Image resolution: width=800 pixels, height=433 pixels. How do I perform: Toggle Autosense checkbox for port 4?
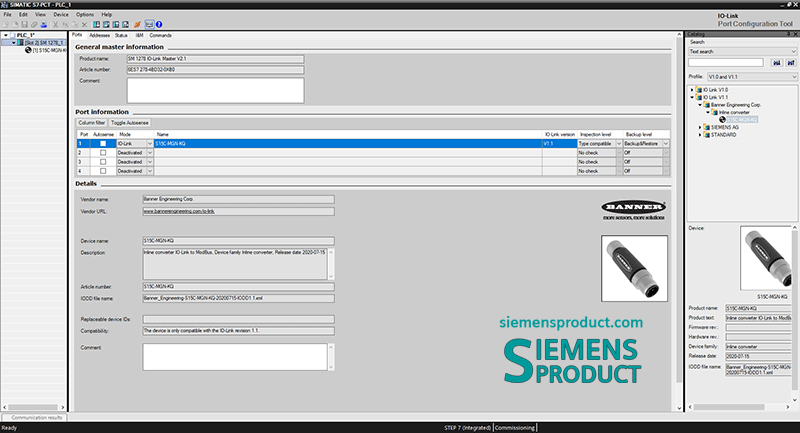pos(103,171)
